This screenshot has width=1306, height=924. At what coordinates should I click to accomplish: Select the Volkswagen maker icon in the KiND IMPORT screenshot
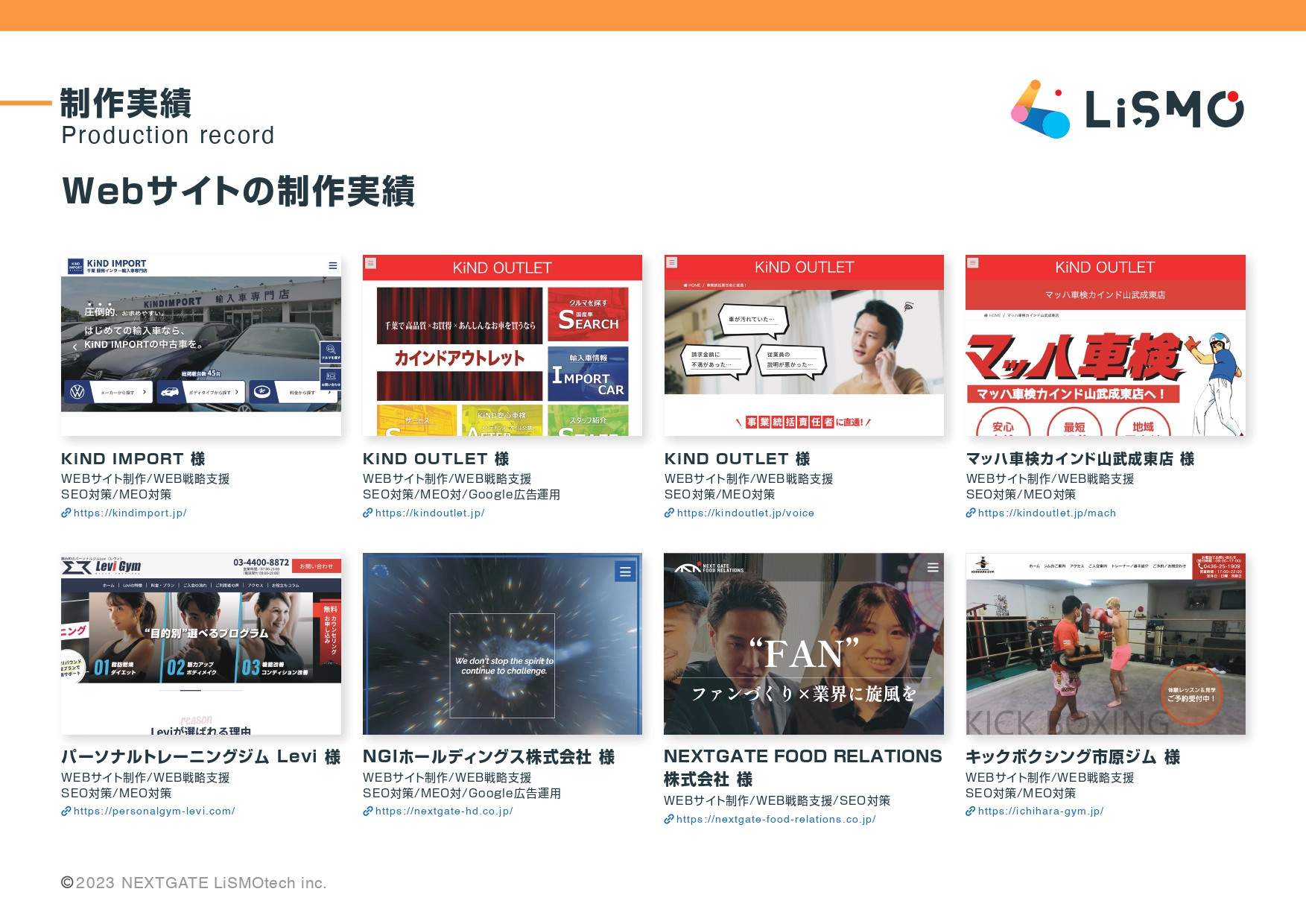pos(77,392)
